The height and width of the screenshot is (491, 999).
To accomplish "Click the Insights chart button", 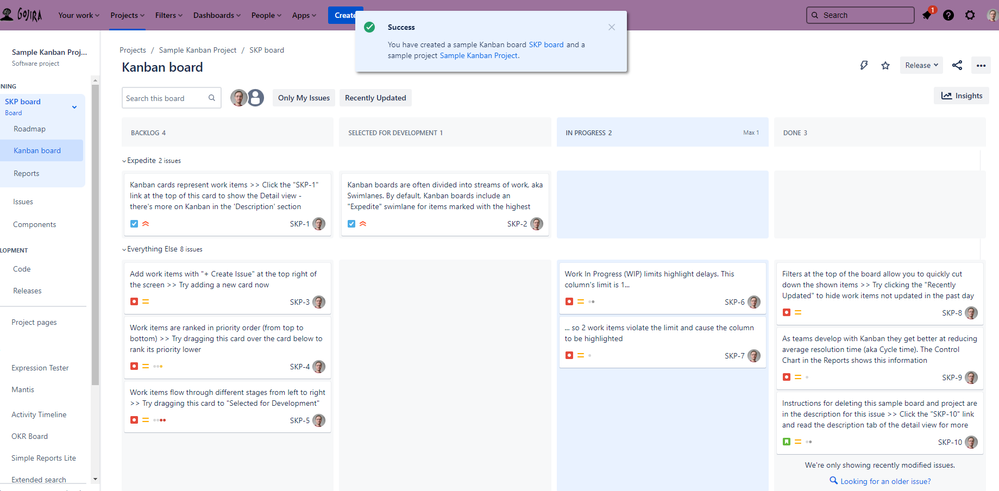I will (961, 96).
